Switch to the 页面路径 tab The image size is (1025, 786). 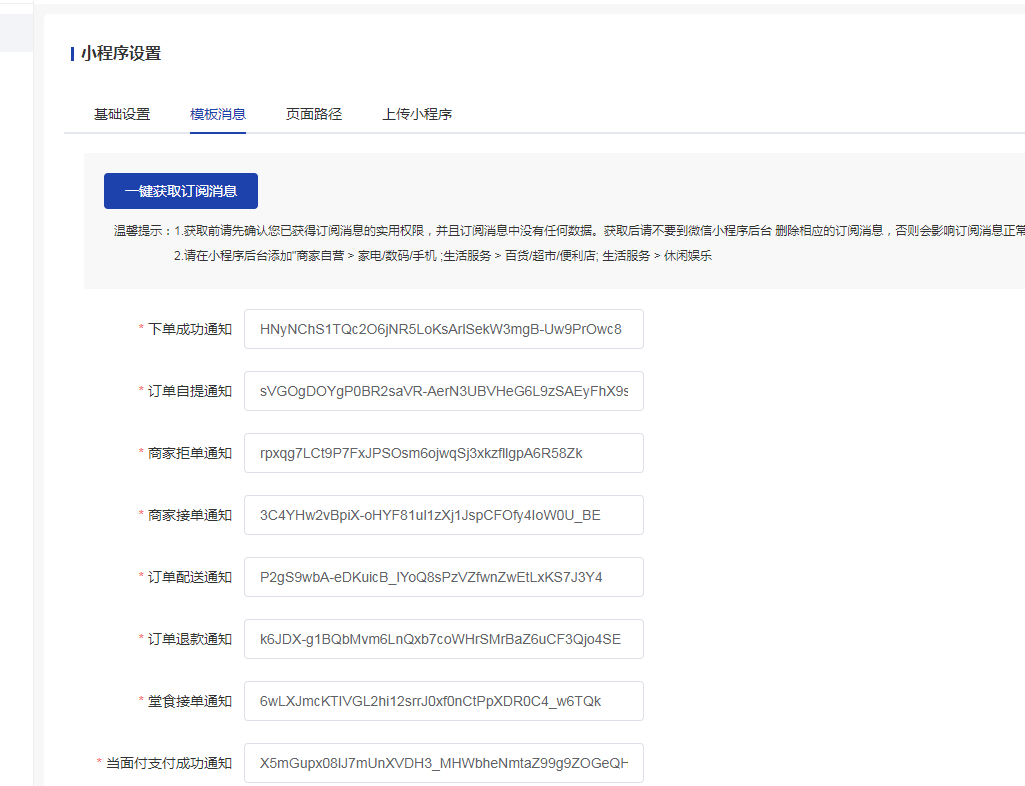[314, 114]
